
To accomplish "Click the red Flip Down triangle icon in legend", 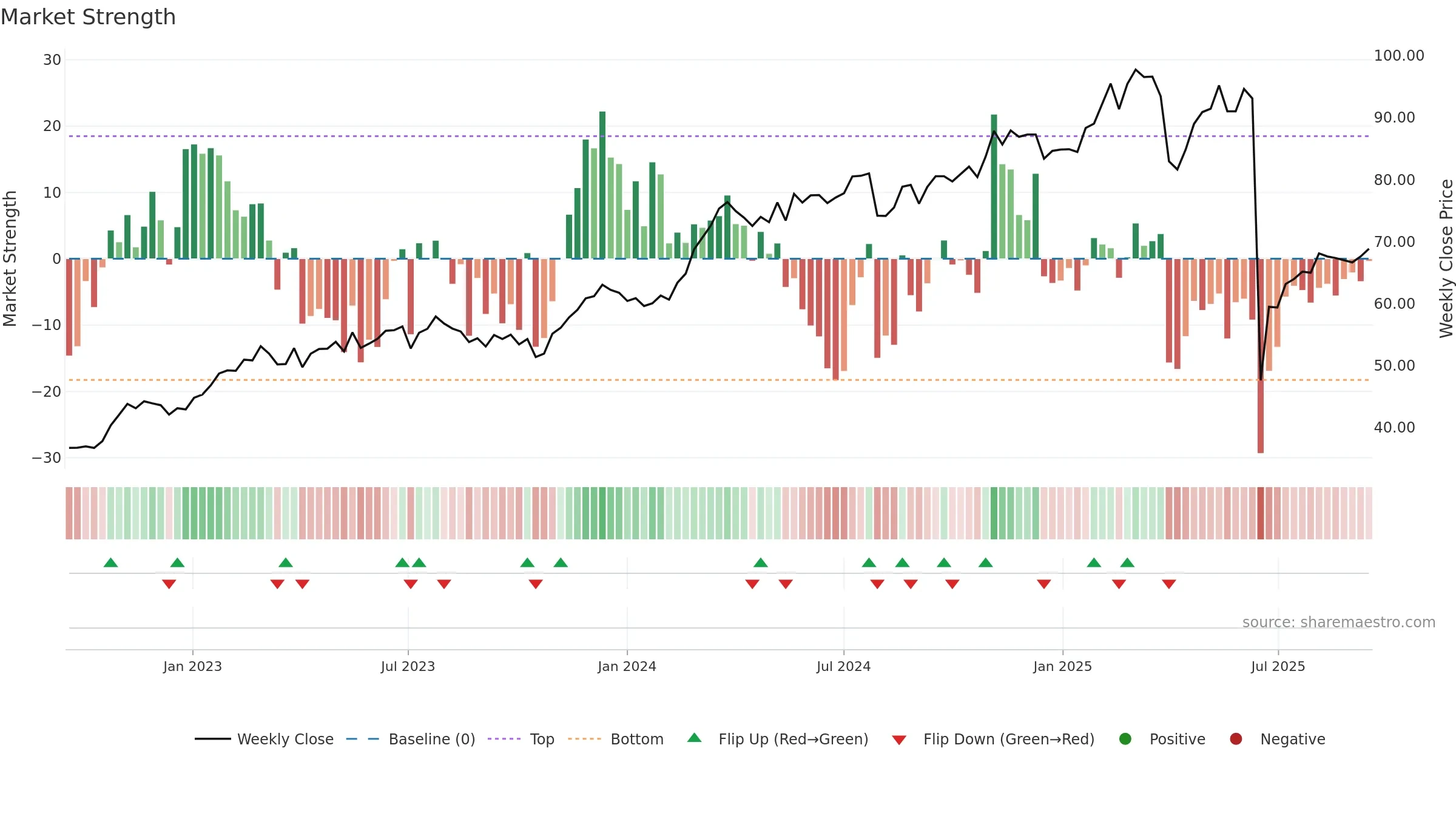I will click(x=899, y=740).
